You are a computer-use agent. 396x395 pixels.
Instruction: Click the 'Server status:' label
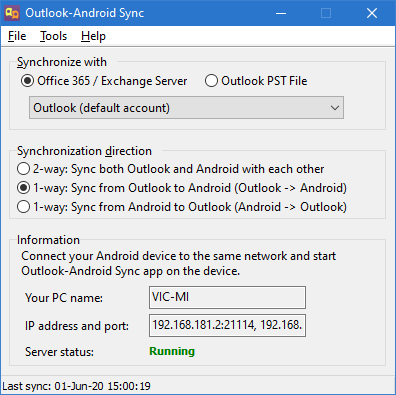[59, 352]
